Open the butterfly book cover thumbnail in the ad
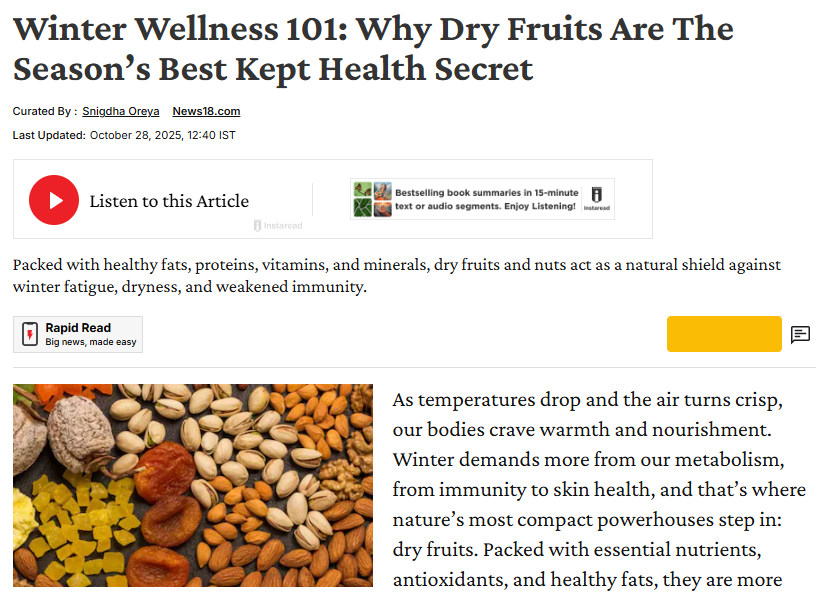This screenshot has width=832, height=595. tap(362, 188)
